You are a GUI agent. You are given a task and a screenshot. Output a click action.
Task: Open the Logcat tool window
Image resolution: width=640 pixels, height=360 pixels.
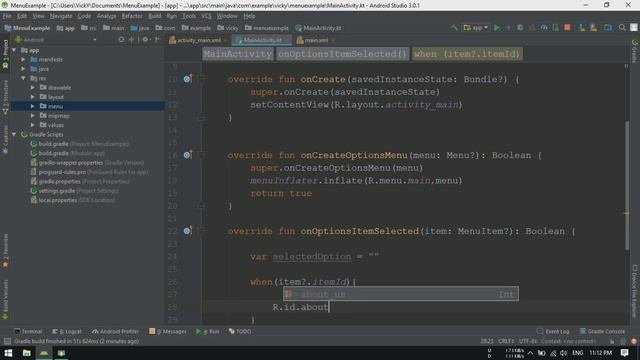(x=67, y=331)
